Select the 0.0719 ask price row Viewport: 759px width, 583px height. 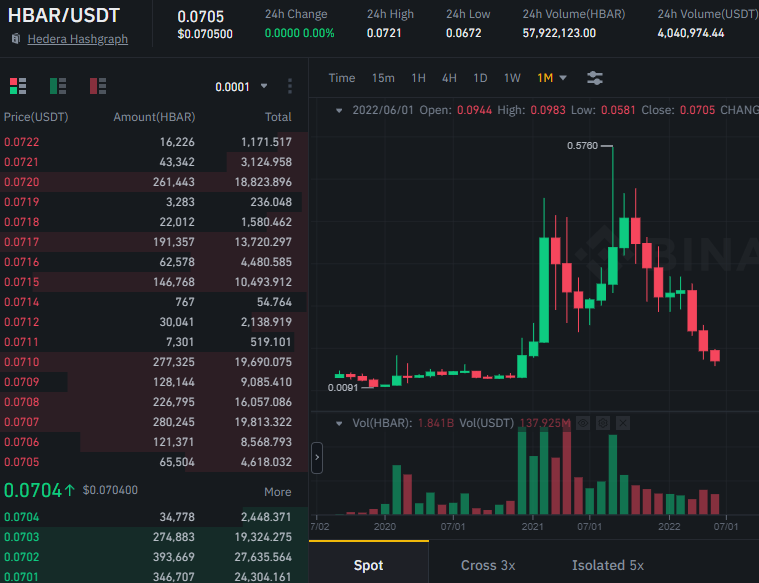pos(154,202)
